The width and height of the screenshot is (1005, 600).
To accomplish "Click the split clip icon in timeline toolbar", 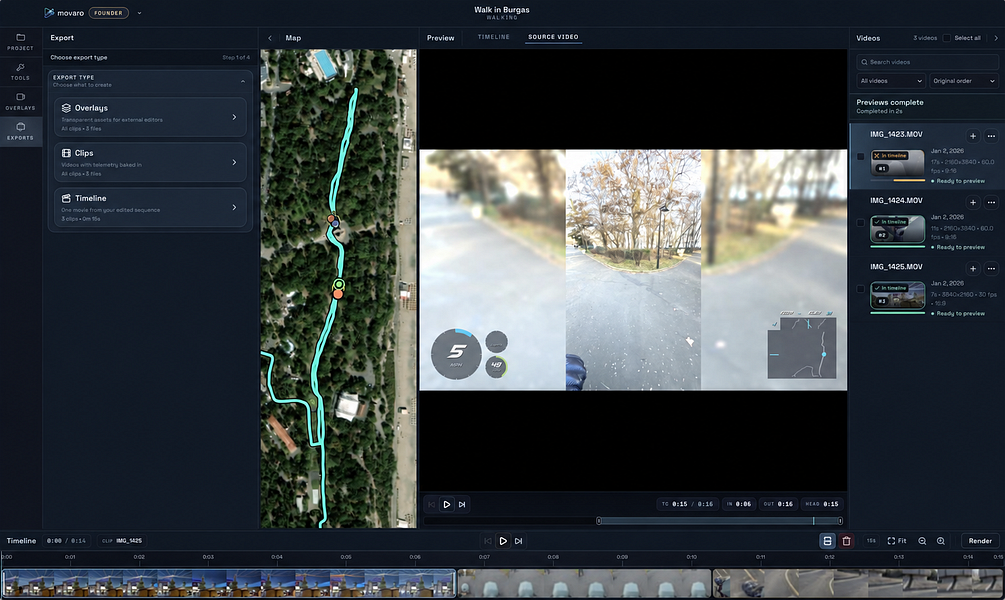I will (827, 541).
